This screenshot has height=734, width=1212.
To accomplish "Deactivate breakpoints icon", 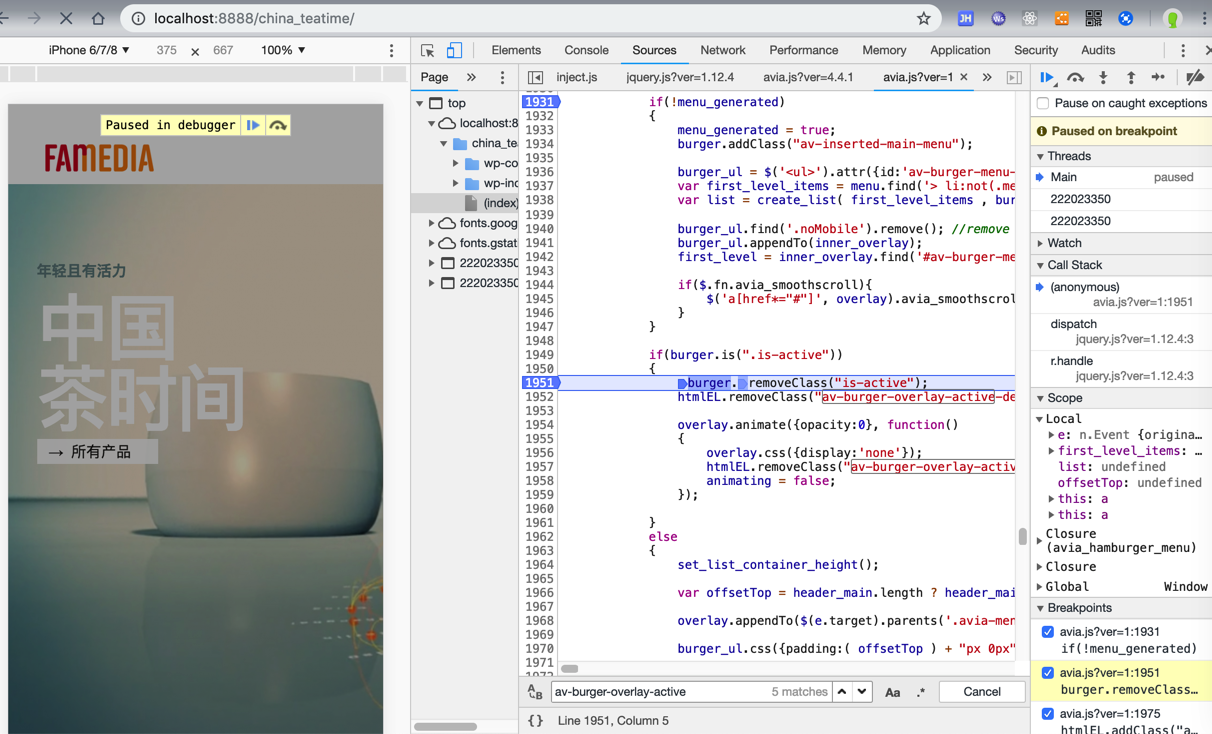I will [x=1195, y=78].
